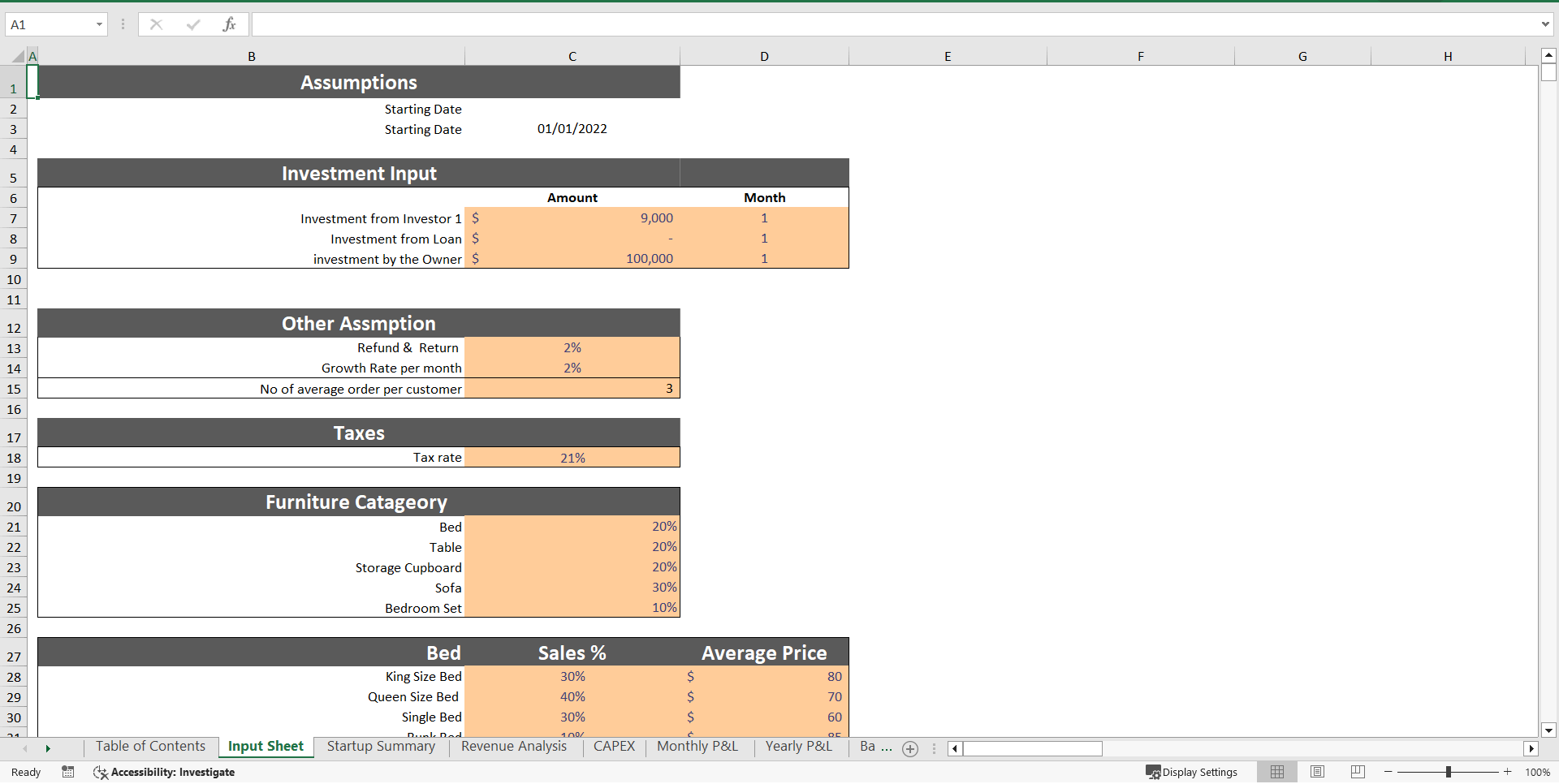Open the Monthly P&L sheet tab
Viewport: 1559px width, 784px height.
tap(697, 746)
